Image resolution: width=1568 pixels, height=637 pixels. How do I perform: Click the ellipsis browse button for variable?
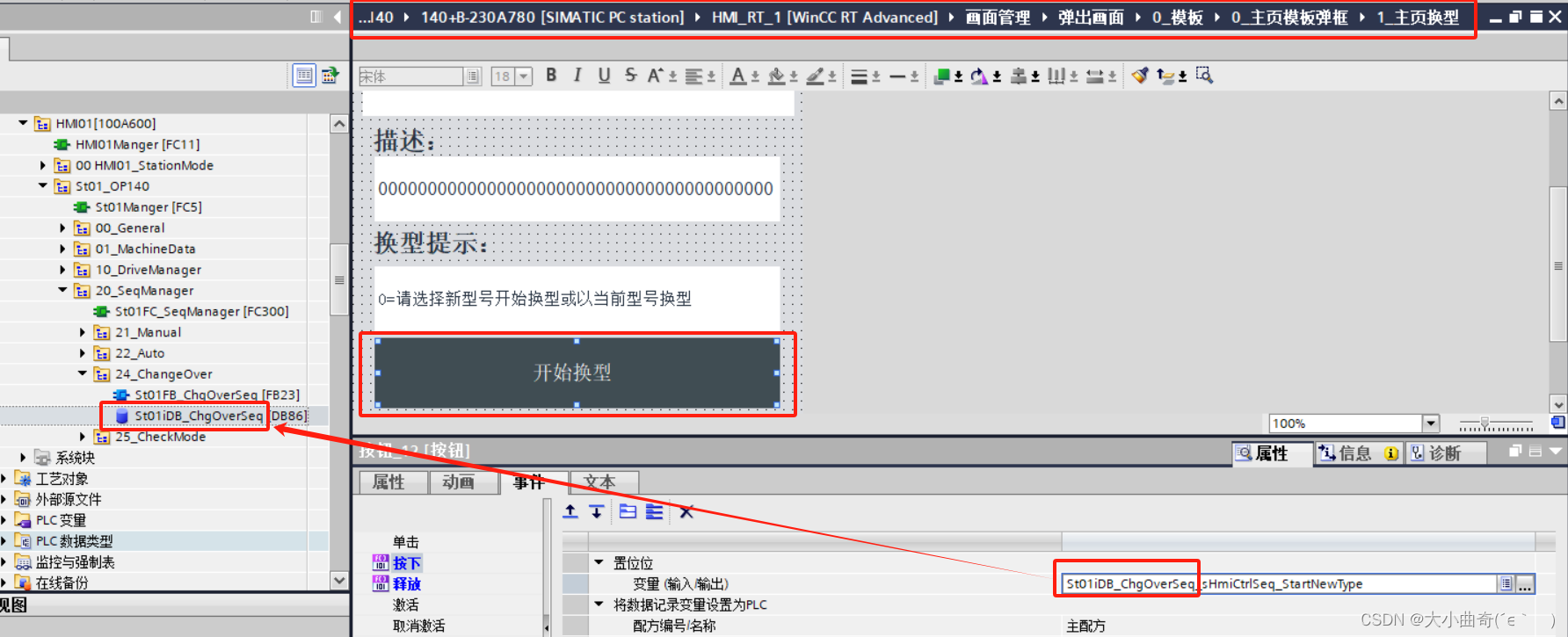tap(1526, 583)
